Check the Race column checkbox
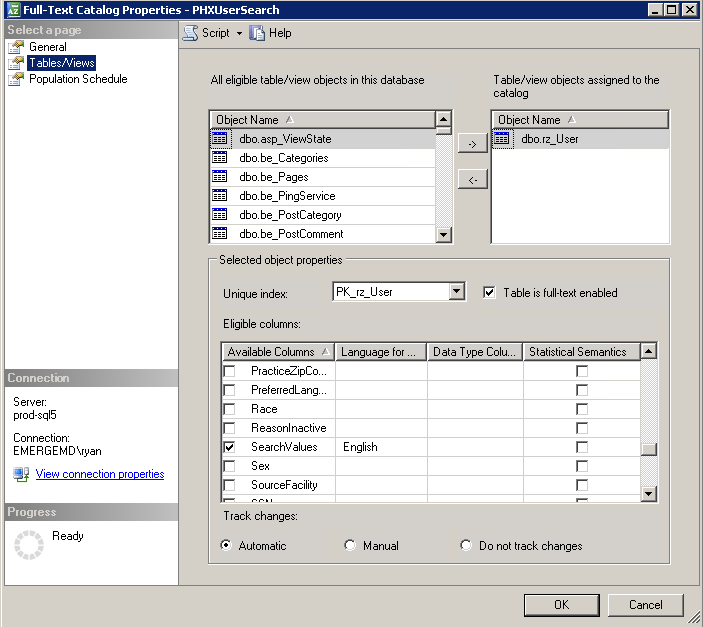Image resolution: width=703 pixels, height=627 pixels. click(229, 409)
